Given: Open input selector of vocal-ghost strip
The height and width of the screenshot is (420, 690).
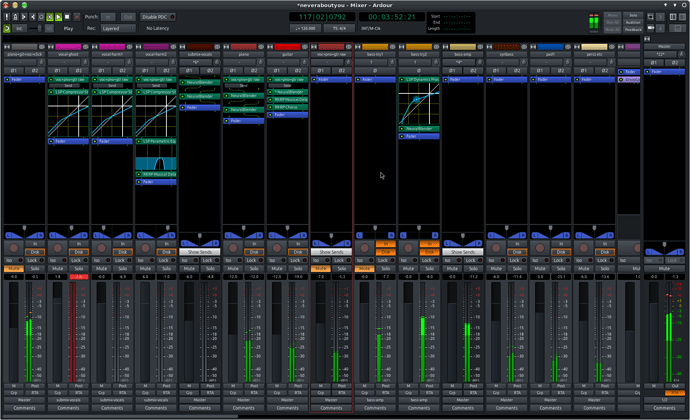Looking at the screenshot, I should pos(64,62).
